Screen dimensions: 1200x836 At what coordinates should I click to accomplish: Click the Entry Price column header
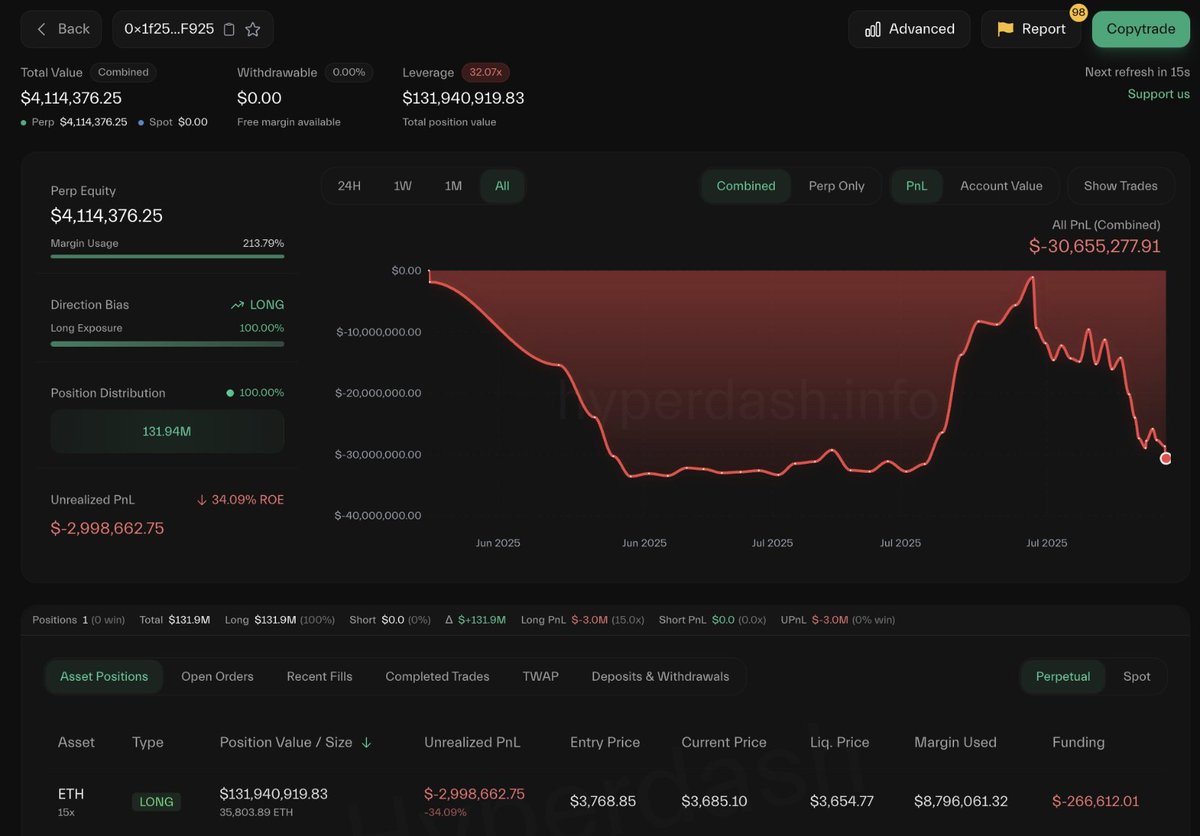tap(605, 742)
